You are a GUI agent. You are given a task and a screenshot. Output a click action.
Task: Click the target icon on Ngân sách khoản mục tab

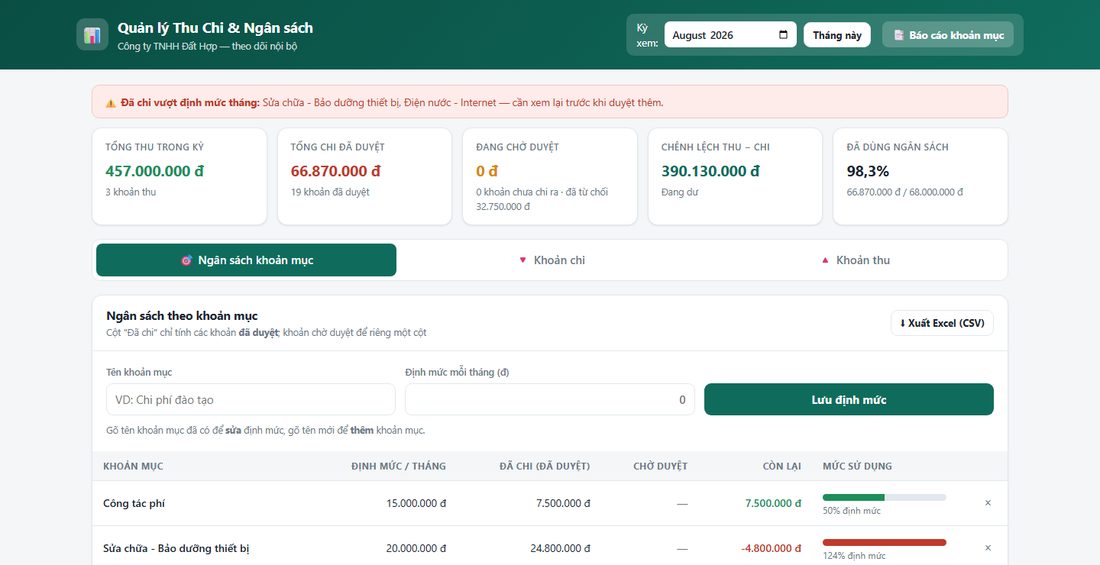[x=186, y=260]
